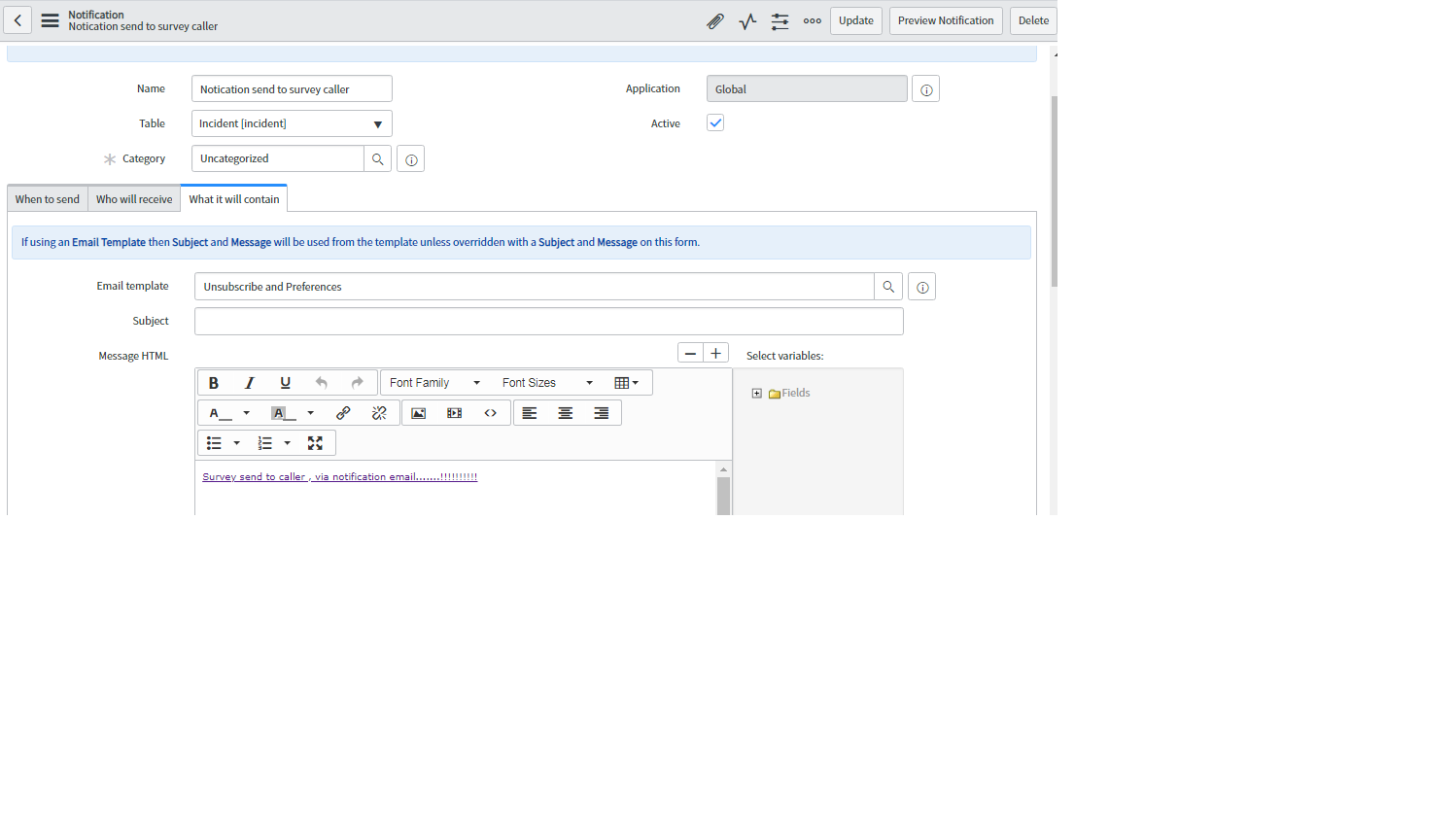Click the Email template field
Image resolution: width=1456 pixels, height=832 pixels.
pyautogui.click(x=535, y=287)
